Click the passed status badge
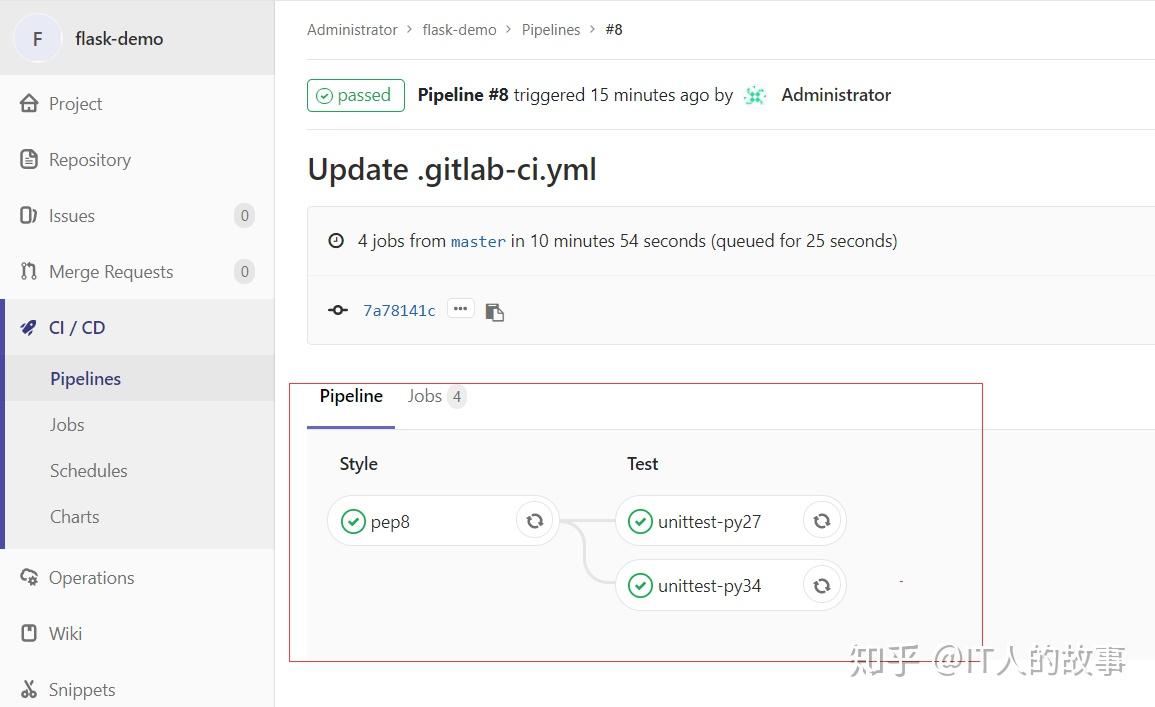The height and width of the screenshot is (707, 1155). click(355, 95)
